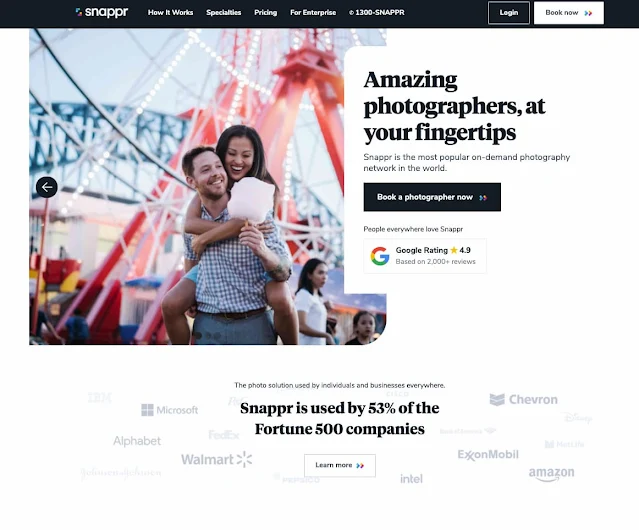The image size is (639, 530).
Task: Click the Microsoft logo
Action: tap(170, 410)
